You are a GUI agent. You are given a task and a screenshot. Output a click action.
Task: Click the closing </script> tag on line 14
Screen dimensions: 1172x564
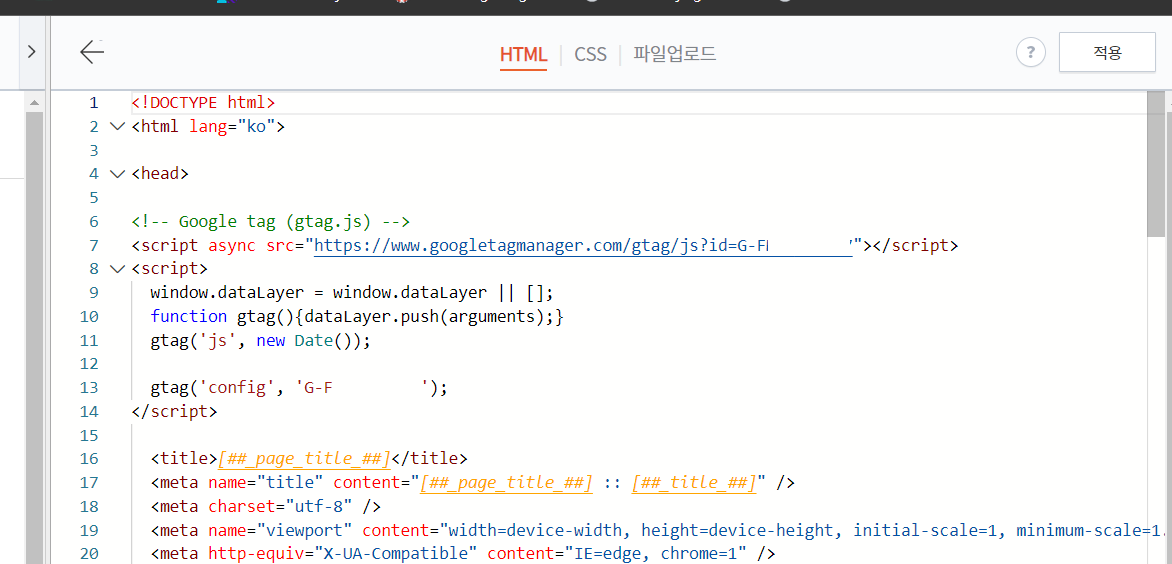point(174,412)
